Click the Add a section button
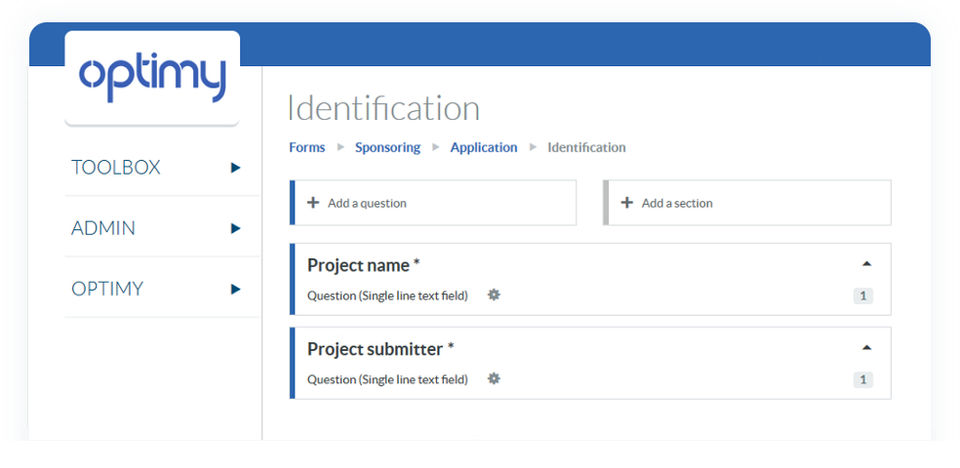The image size is (960, 468). pyautogui.click(x=747, y=203)
